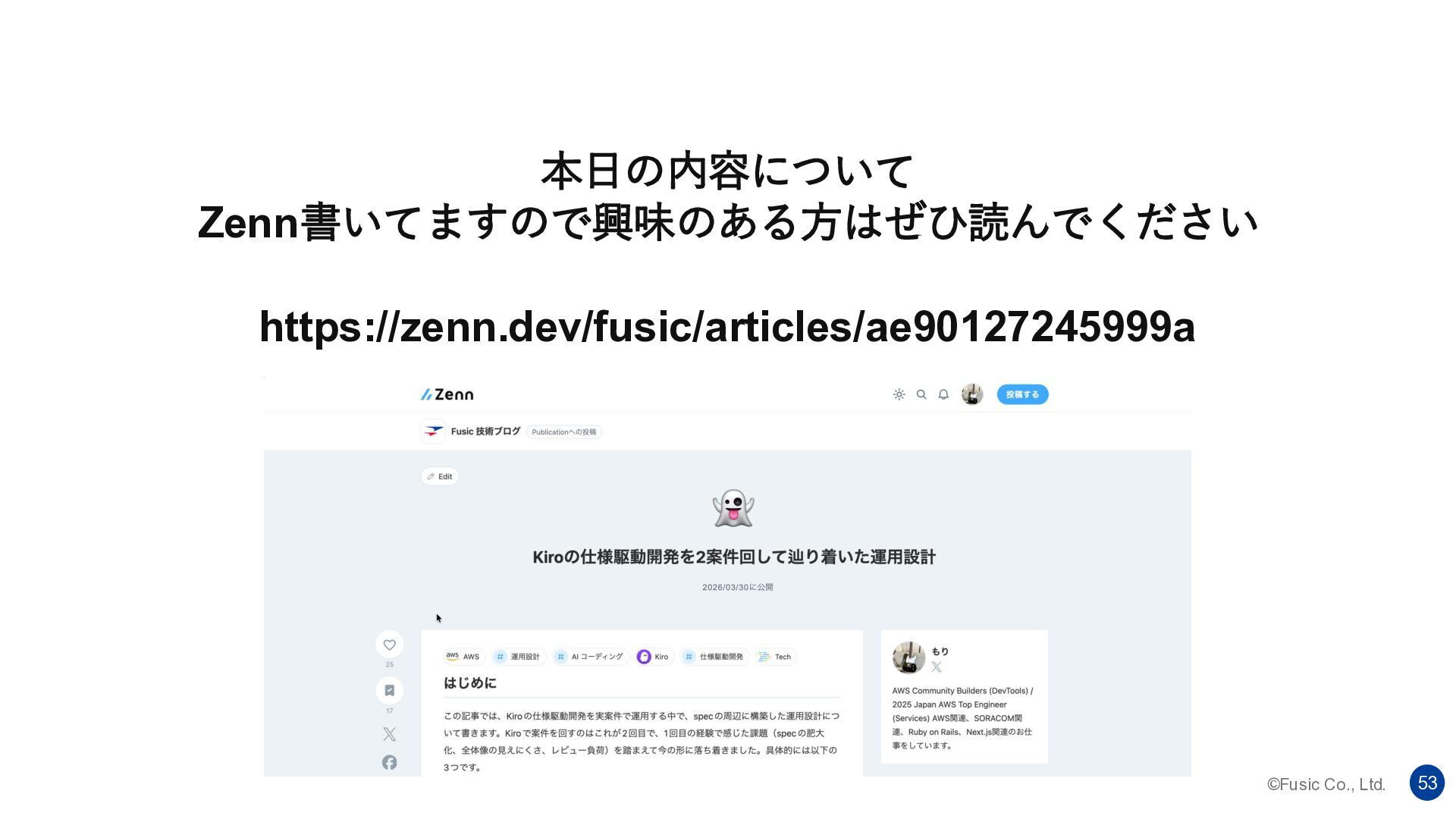
Task: Select the 運用設計 topic tag
Action: [x=518, y=657]
